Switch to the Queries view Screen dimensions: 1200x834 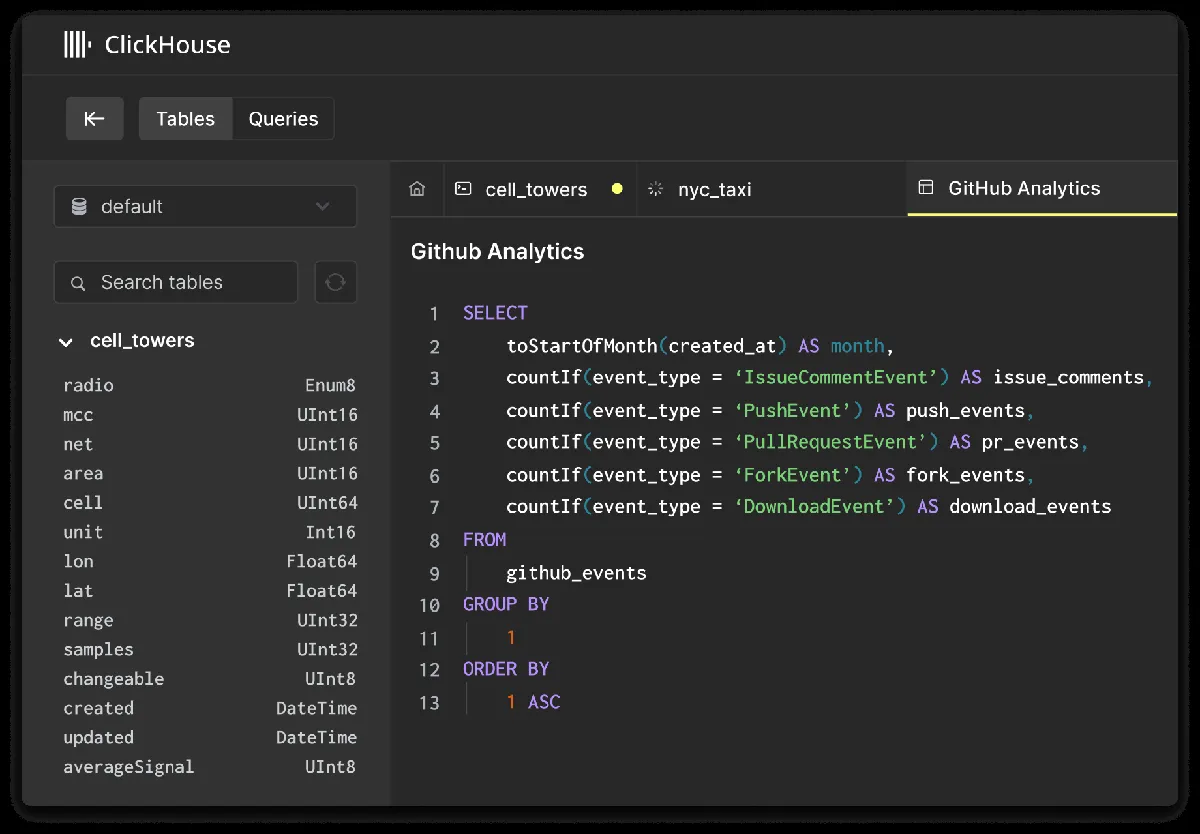[283, 118]
